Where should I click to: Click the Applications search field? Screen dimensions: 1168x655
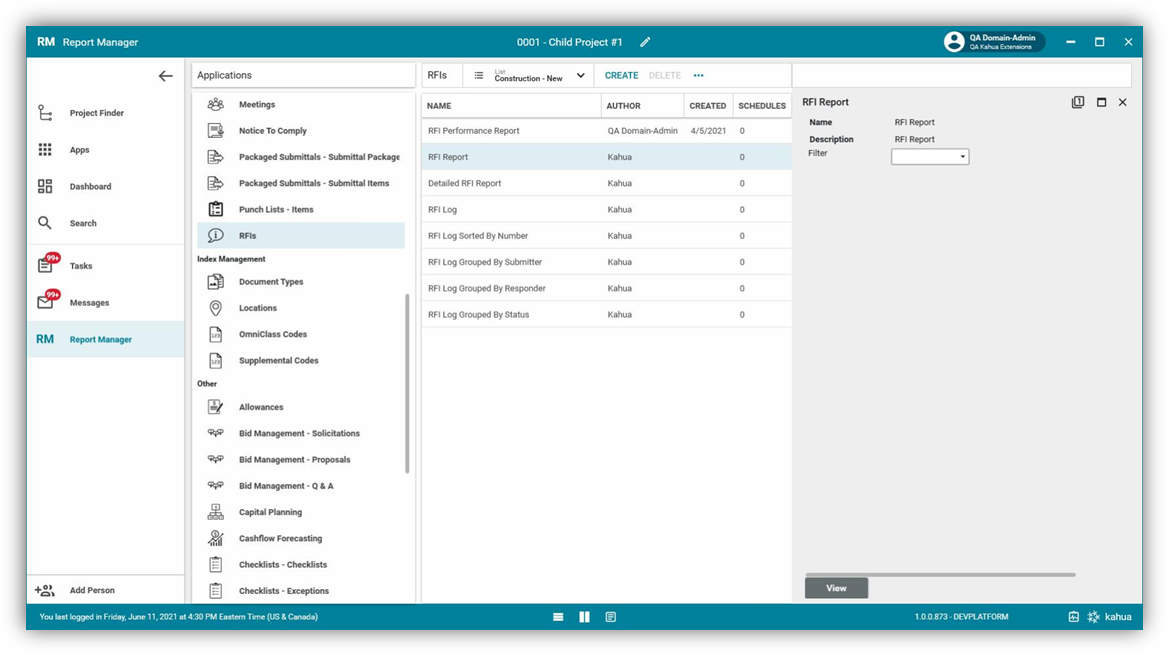(x=302, y=76)
